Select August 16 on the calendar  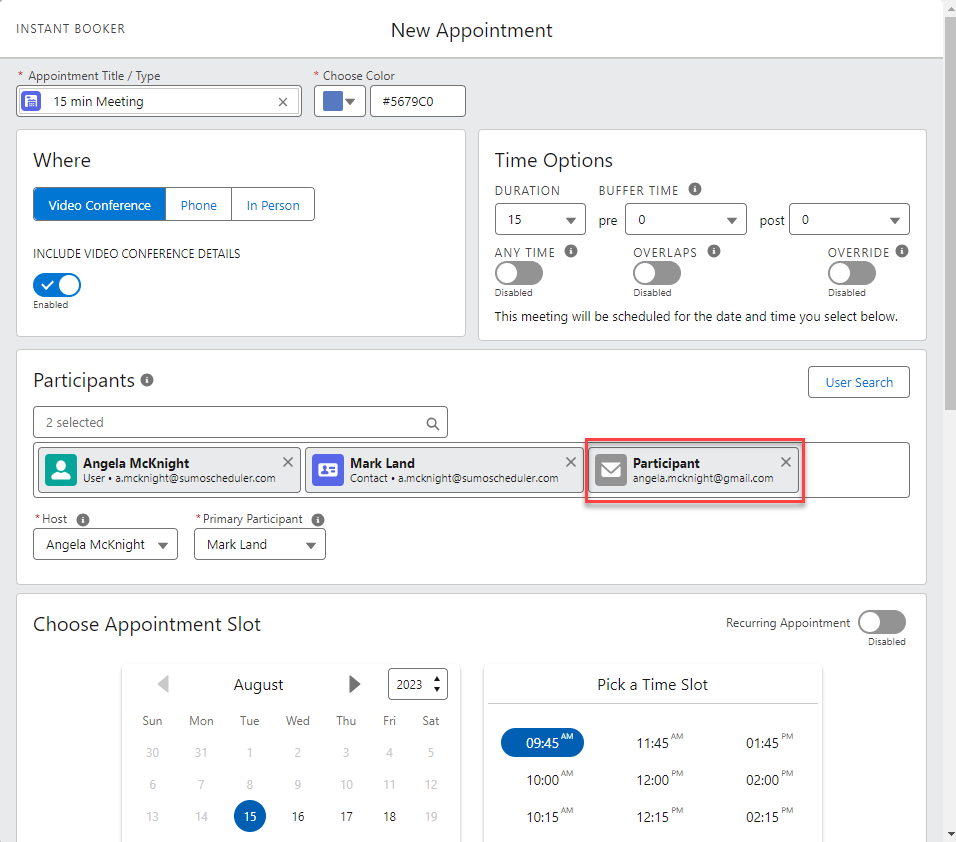[298, 817]
